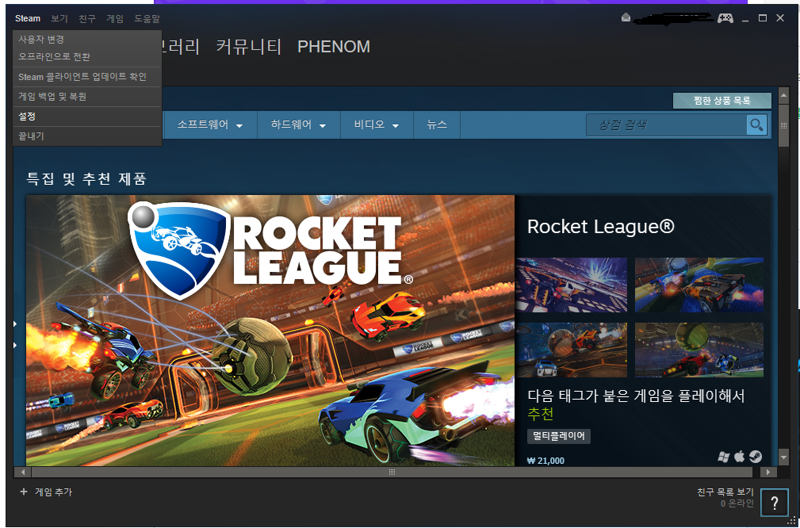
Task: Click the 게임 추가 label
Action: 53,492
